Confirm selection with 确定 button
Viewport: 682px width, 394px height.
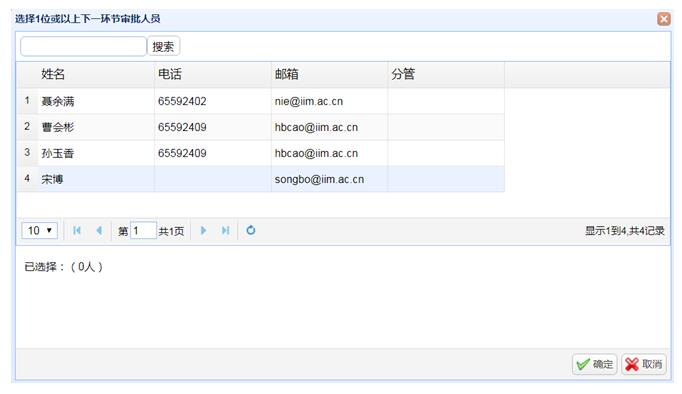coord(595,364)
